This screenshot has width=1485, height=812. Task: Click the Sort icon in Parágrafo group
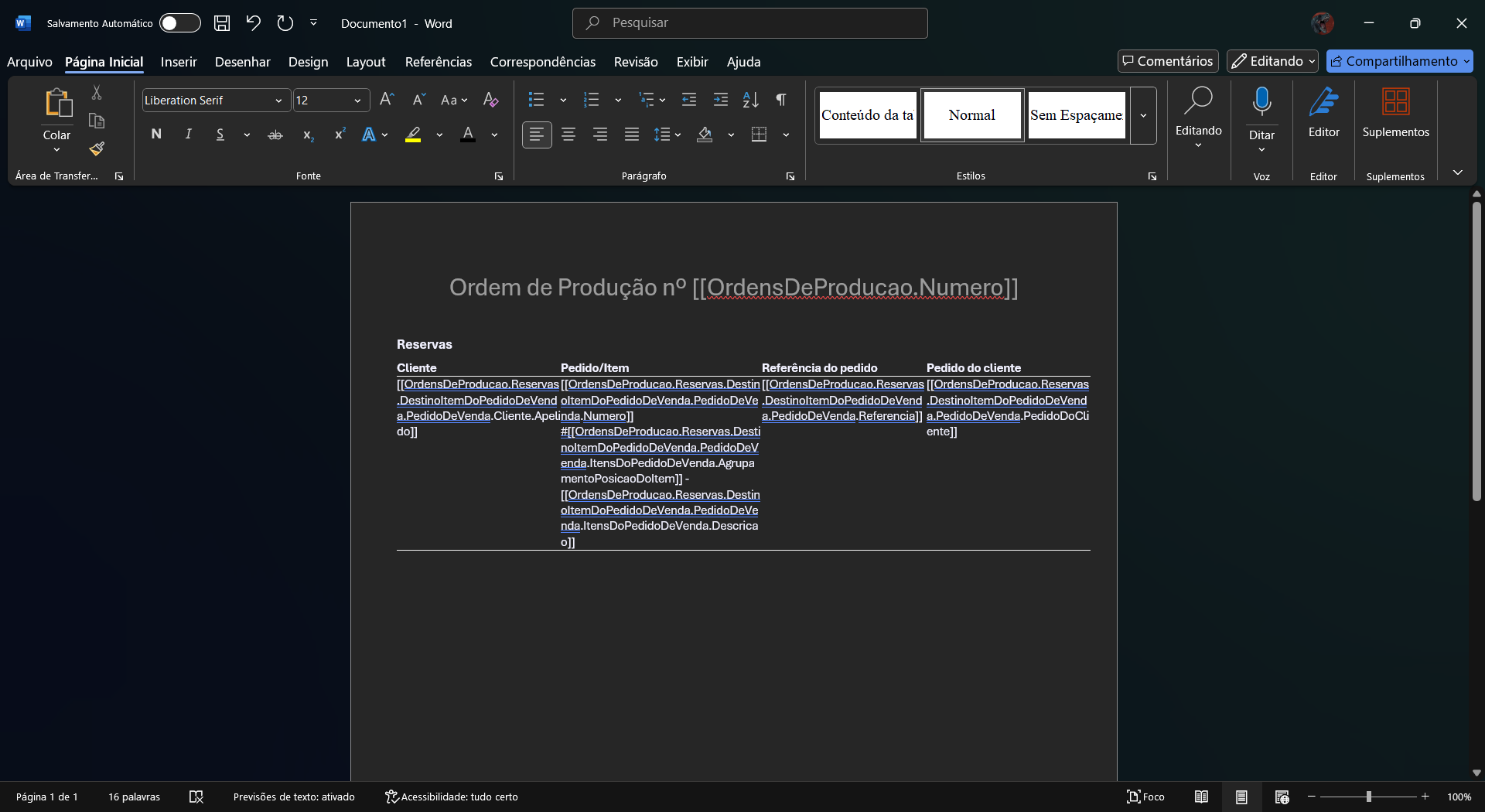click(x=750, y=100)
